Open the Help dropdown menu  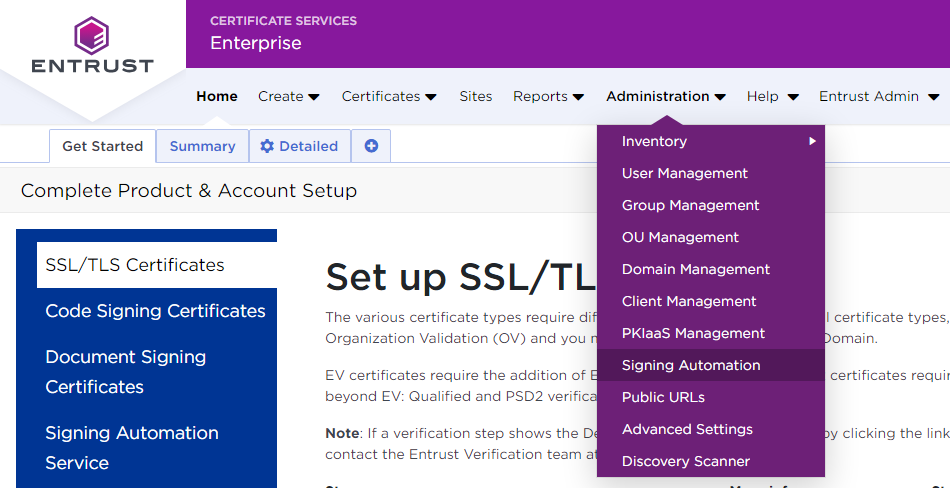click(772, 96)
